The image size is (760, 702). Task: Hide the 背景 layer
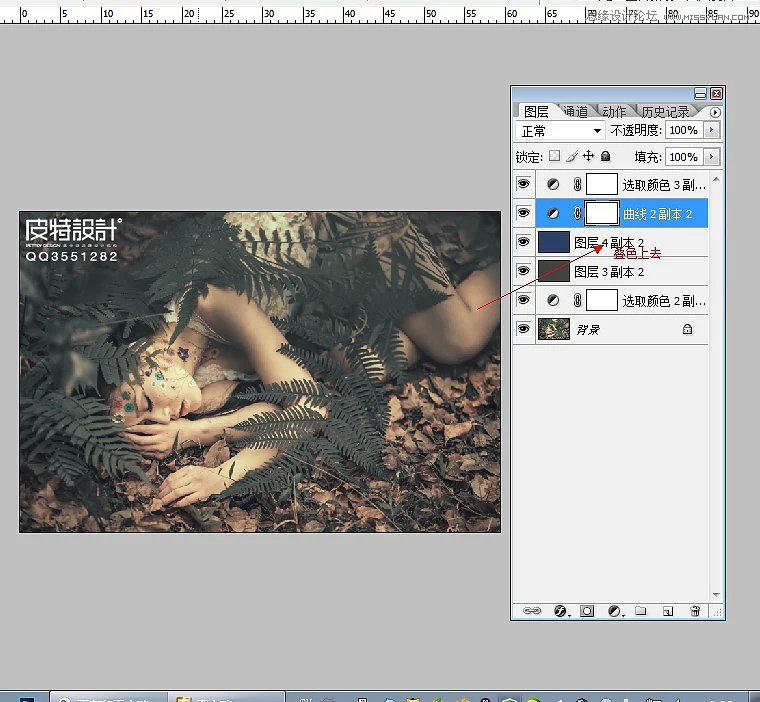pyautogui.click(x=523, y=329)
